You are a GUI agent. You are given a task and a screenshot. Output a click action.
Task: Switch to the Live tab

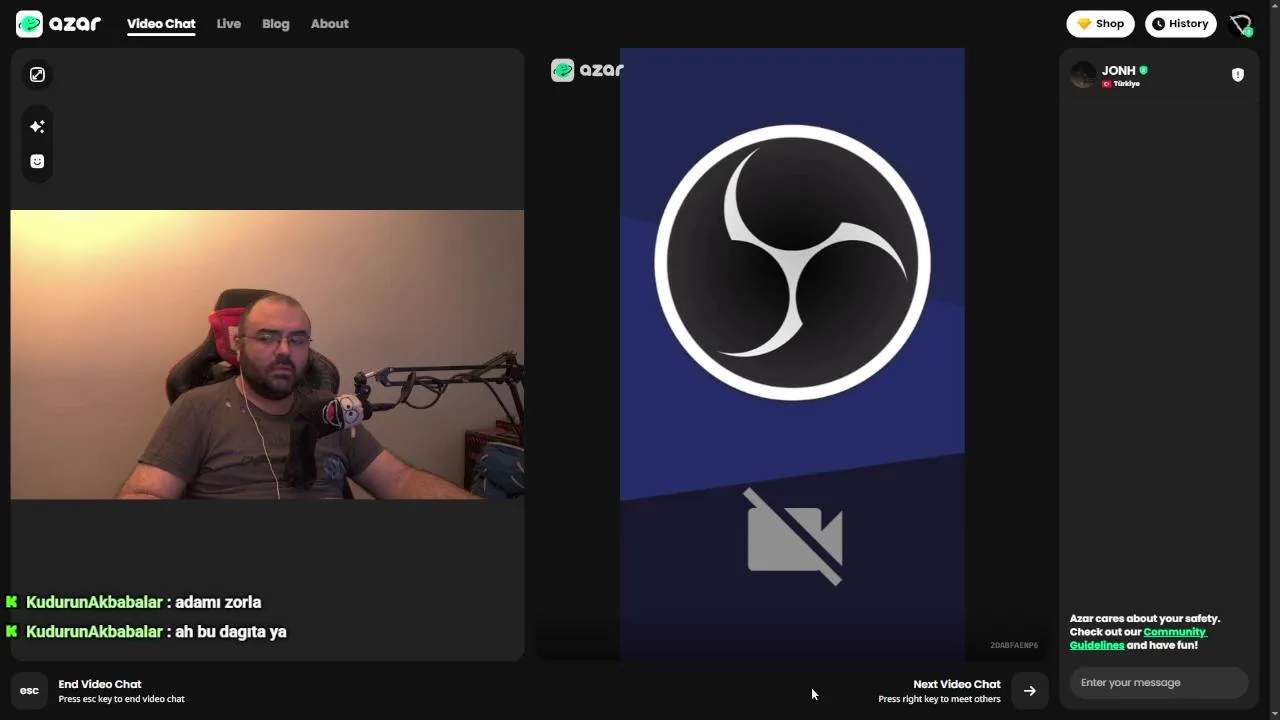pos(229,24)
